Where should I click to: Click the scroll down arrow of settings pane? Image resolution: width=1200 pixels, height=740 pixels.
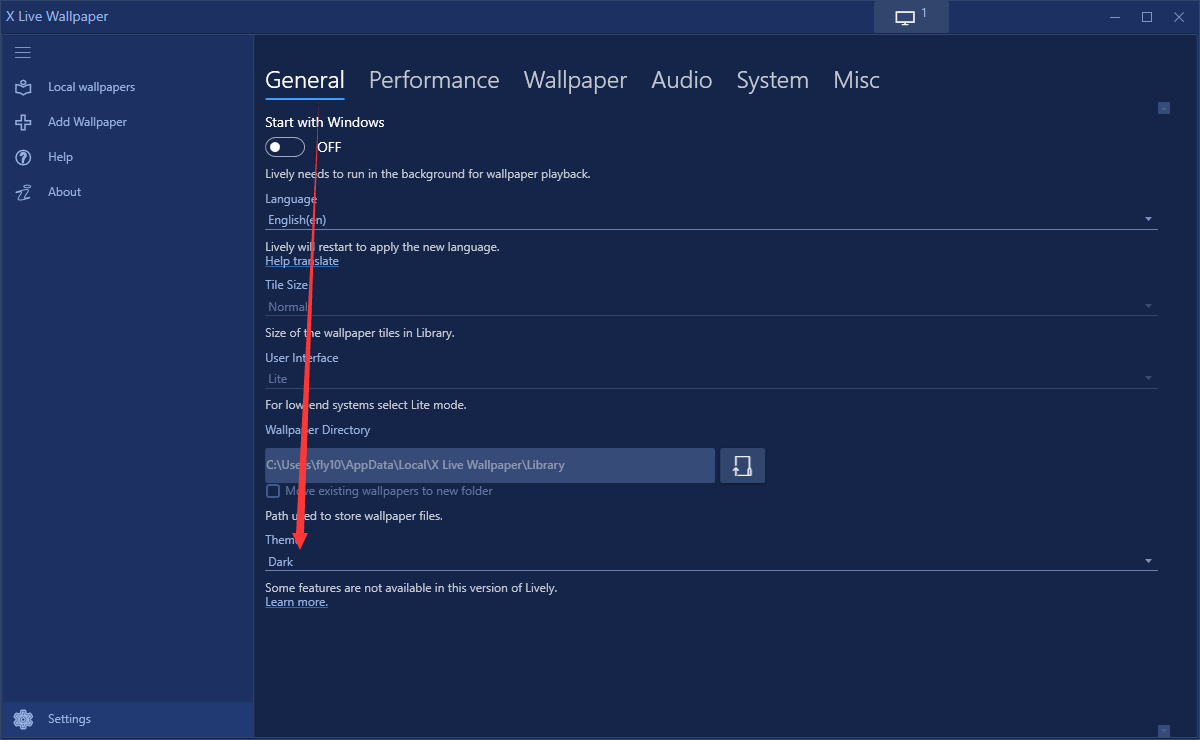pyautogui.click(x=1164, y=731)
